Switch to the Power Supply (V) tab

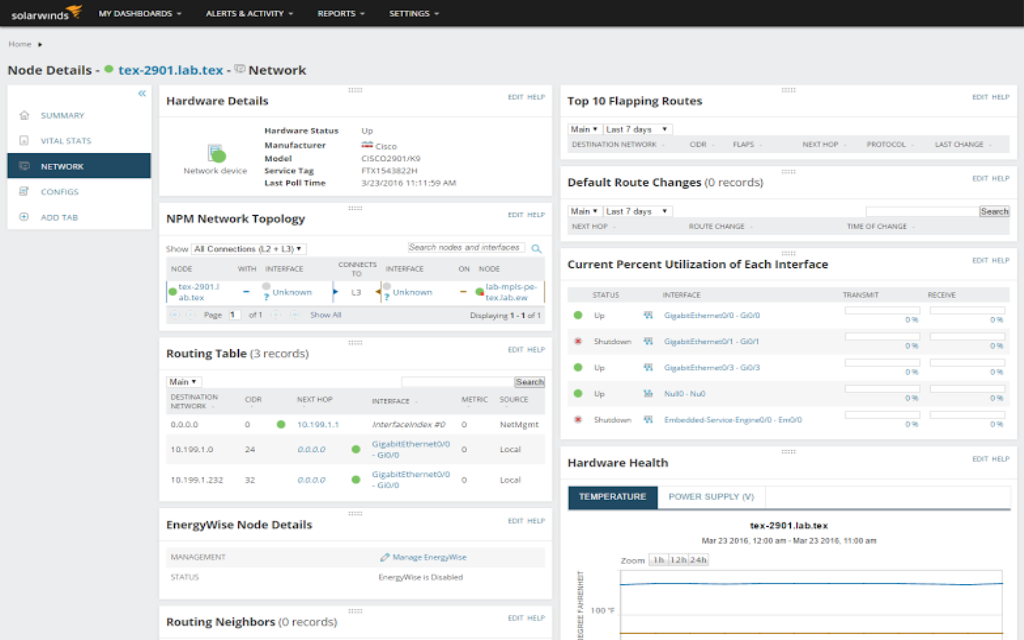[x=712, y=496]
